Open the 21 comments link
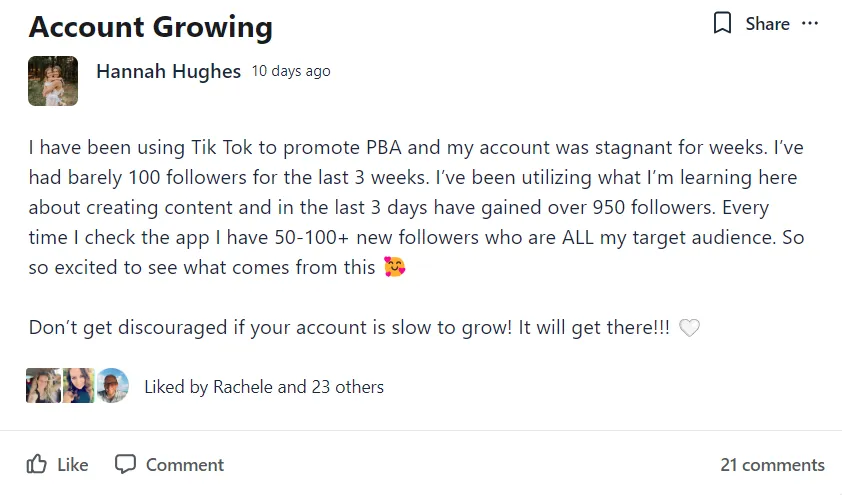The height and width of the screenshot is (495, 842). (x=772, y=464)
